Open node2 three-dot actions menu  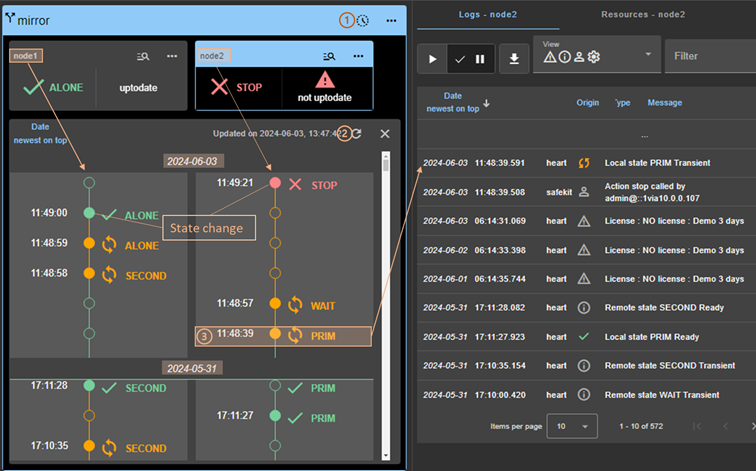(x=357, y=57)
